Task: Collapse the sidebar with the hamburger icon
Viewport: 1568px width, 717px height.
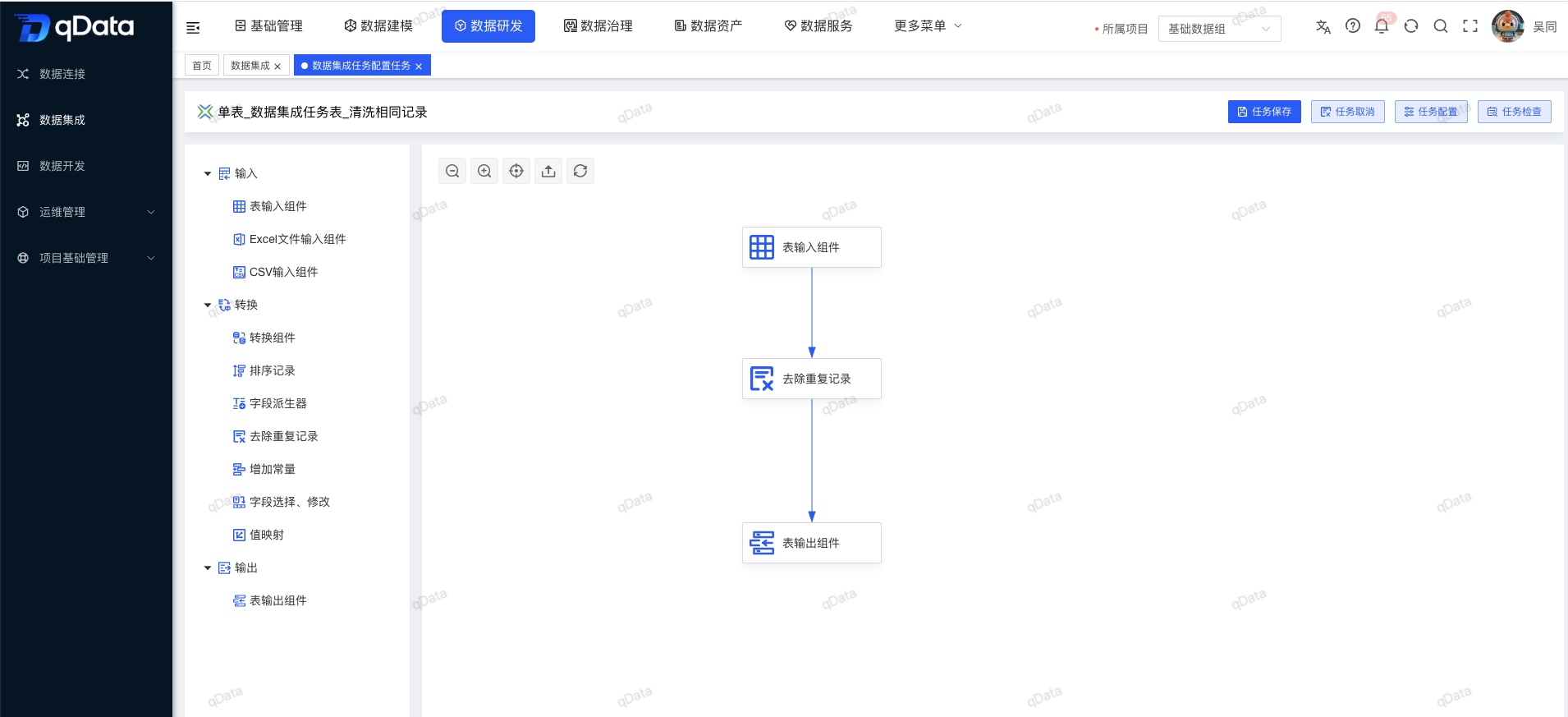Action: (193, 28)
